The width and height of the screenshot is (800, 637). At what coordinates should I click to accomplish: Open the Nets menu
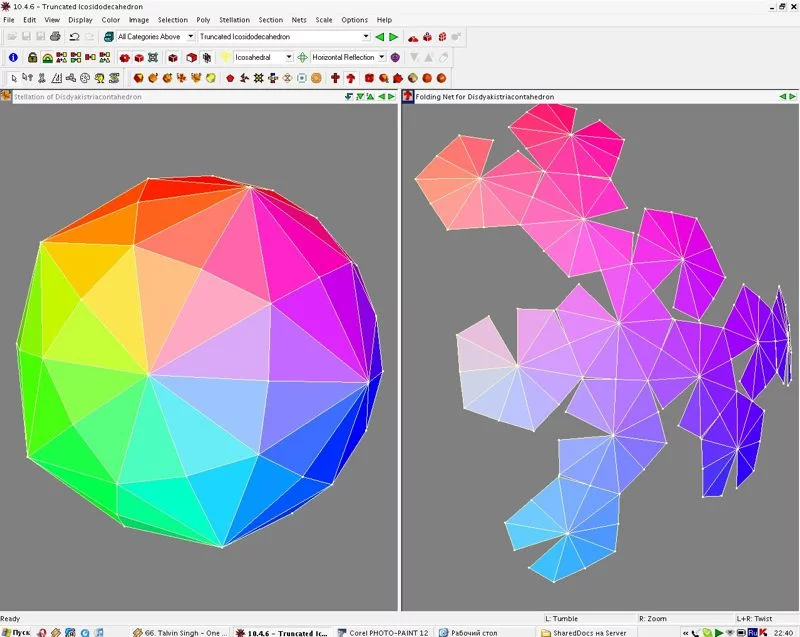pos(298,20)
